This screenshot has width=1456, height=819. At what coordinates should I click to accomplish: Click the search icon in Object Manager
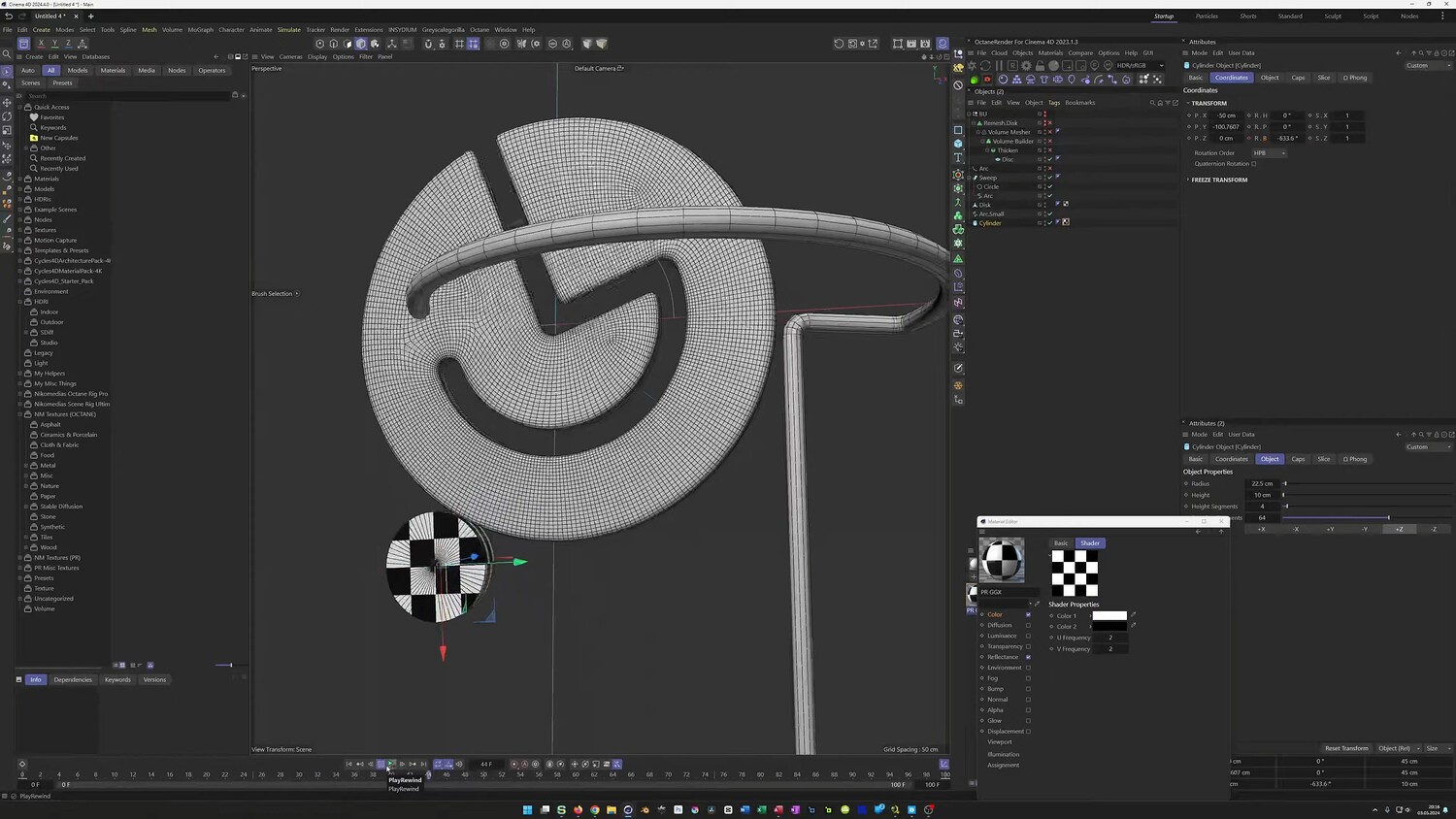click(x=1152, y=103)
